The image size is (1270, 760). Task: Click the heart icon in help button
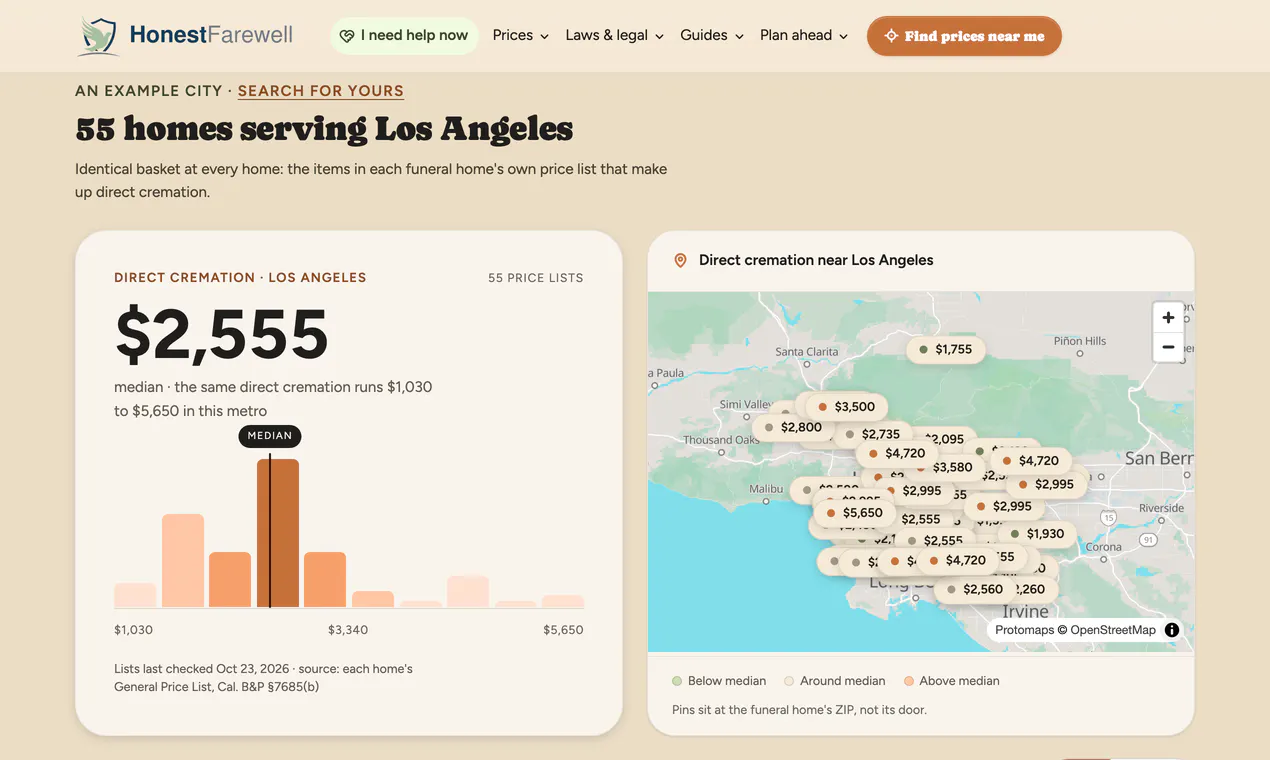pos(347,36)
